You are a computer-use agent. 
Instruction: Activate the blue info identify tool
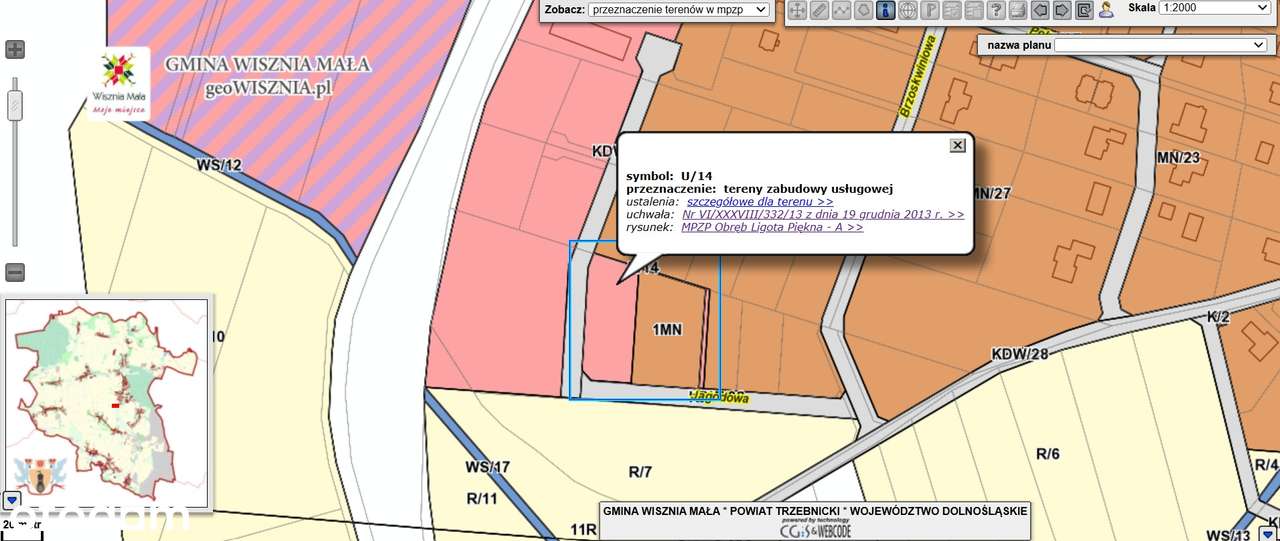tap(885, 11)
